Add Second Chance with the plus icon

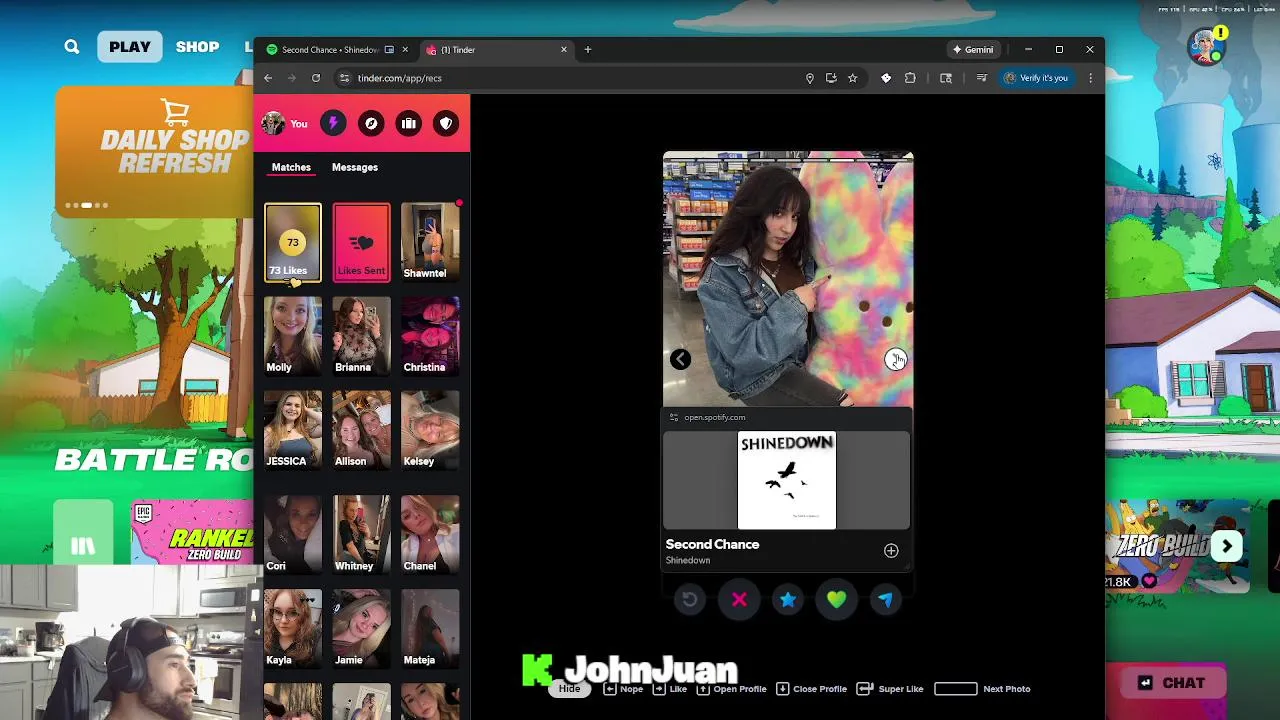pyautogui.click(x=891, y=551)
